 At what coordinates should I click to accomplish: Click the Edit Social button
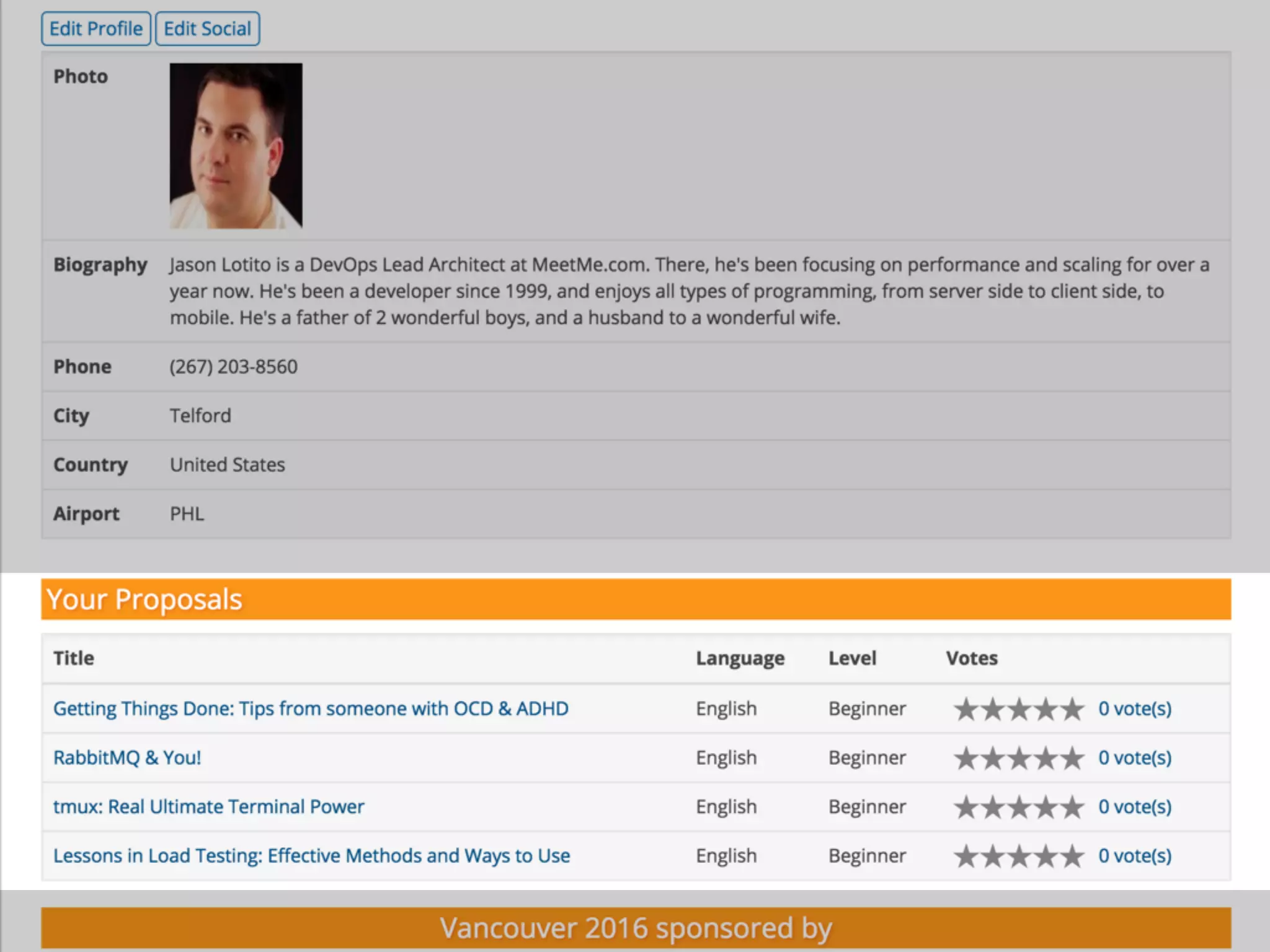pos(207,29)
